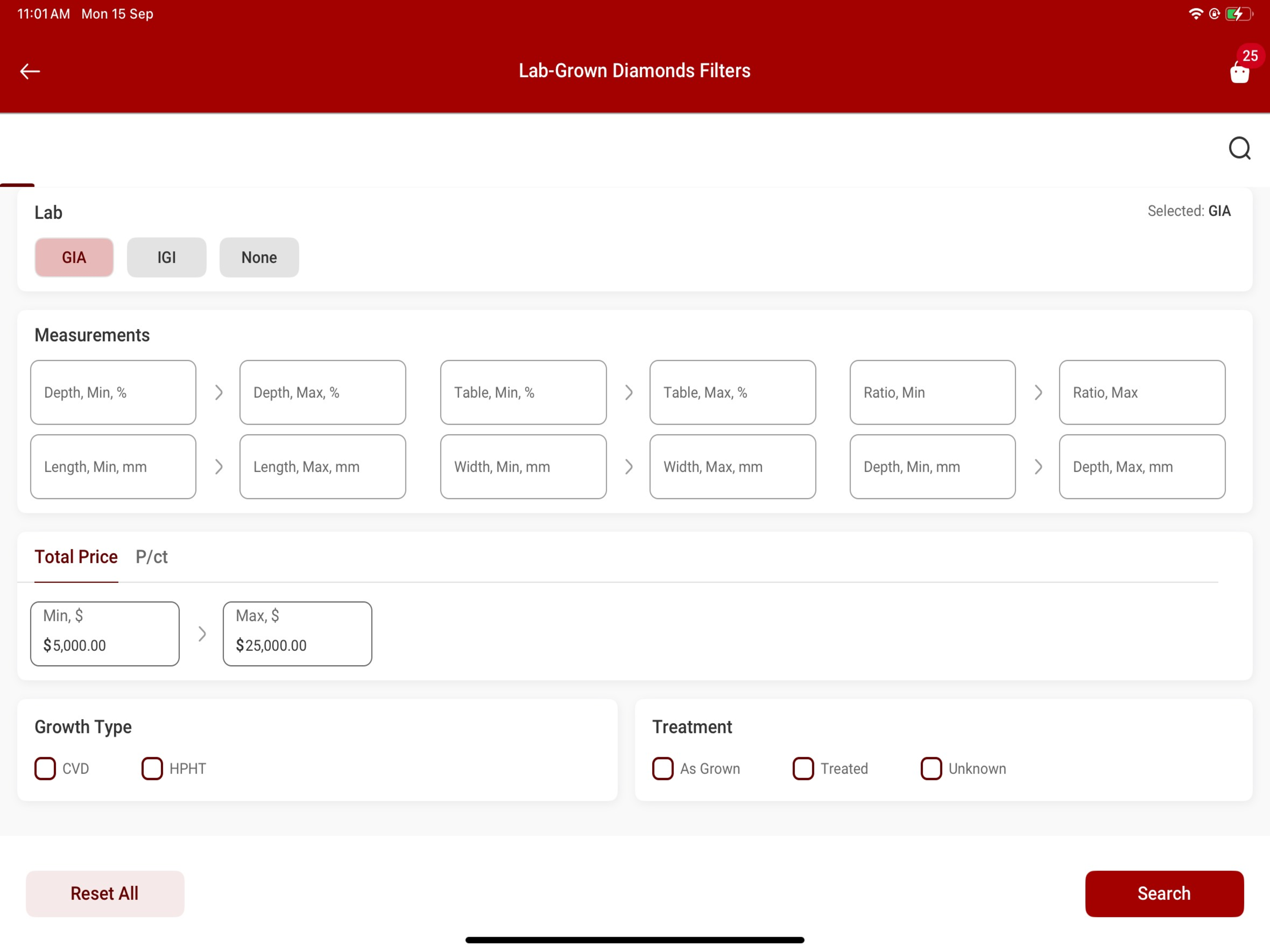Tap the Wi-Fi status icon
This screenshot has height=952, width=1270.
click(1196, 14)
